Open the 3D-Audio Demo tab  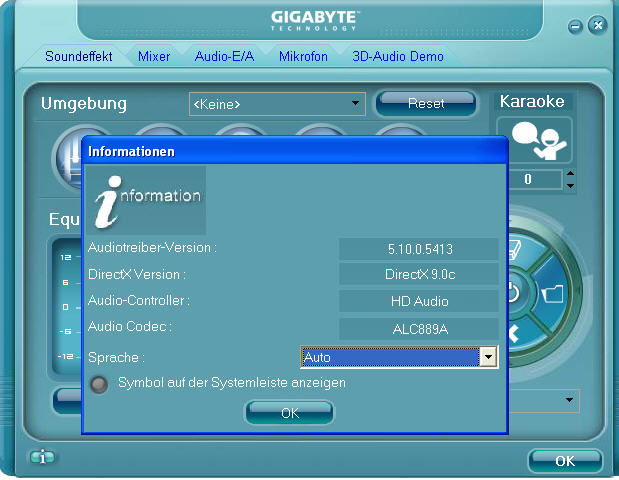click(x=398, y=56)
